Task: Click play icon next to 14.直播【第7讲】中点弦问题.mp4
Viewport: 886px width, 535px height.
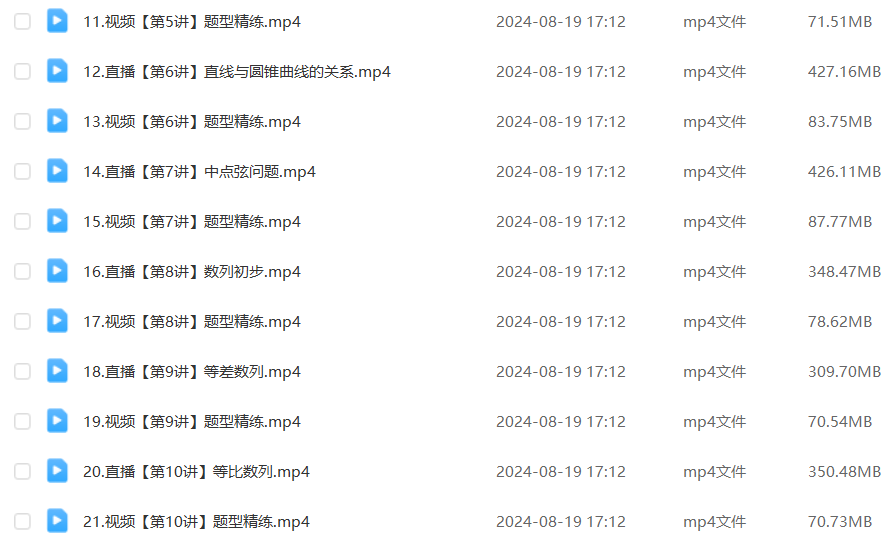Action: point(57,171)
